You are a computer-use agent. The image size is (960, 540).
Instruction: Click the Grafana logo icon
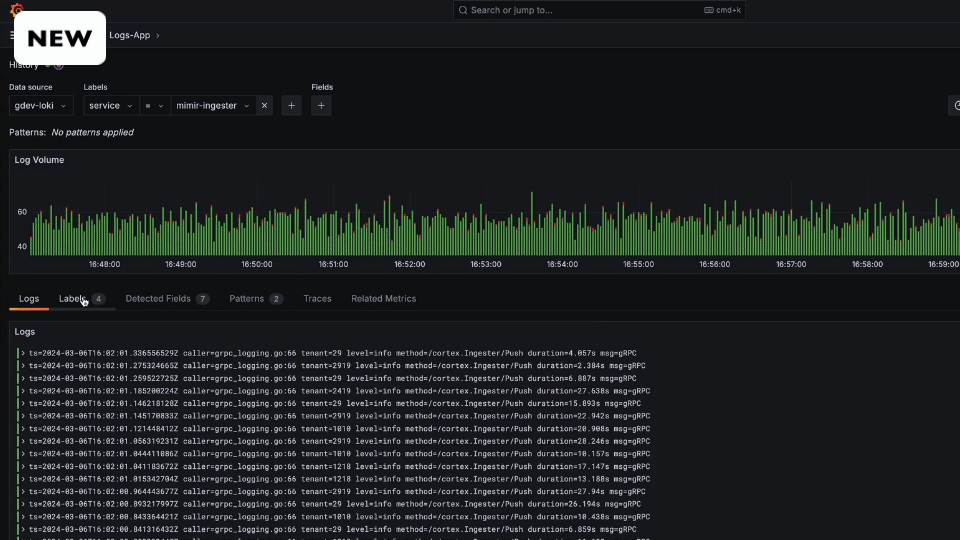coord(16,10)
